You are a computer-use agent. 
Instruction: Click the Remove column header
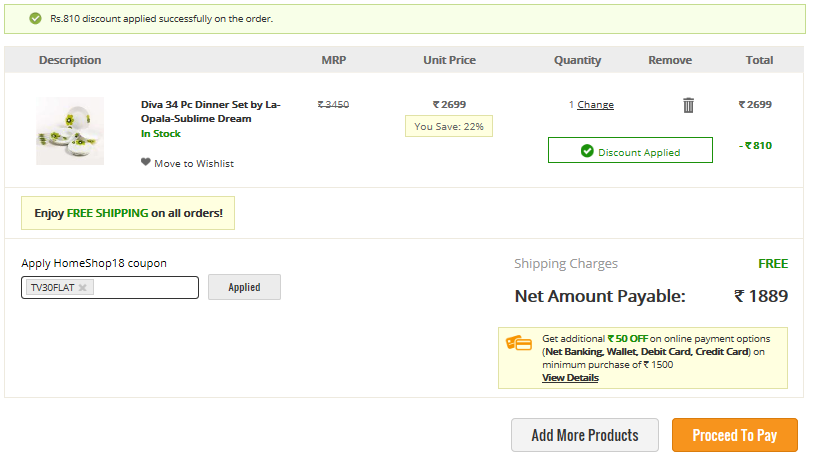click(x=670, y=60)
